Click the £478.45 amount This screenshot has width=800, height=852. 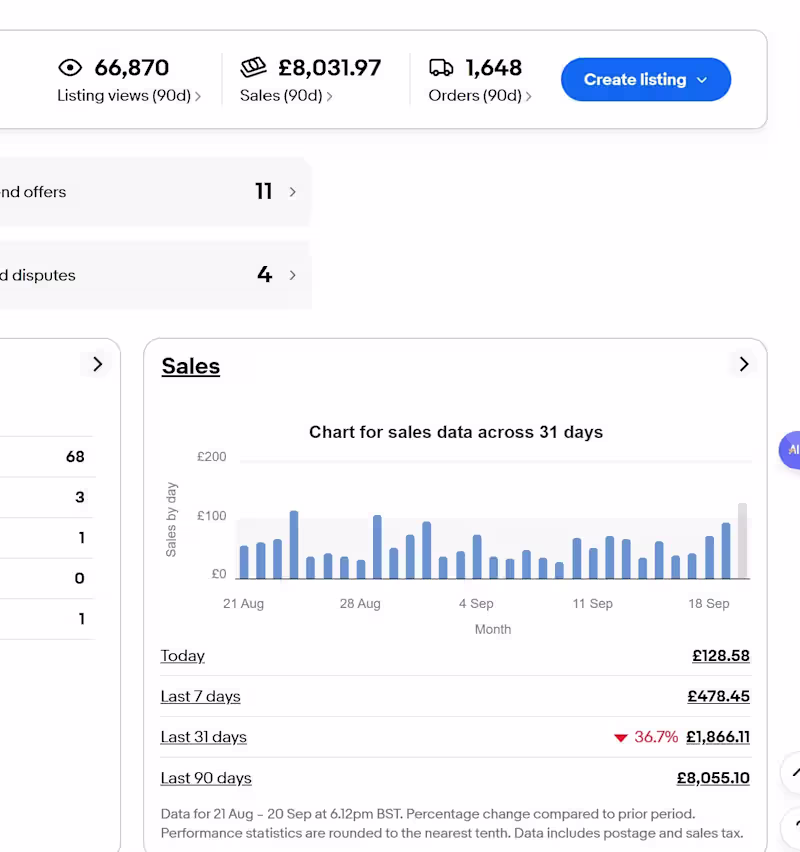[718, 697]
